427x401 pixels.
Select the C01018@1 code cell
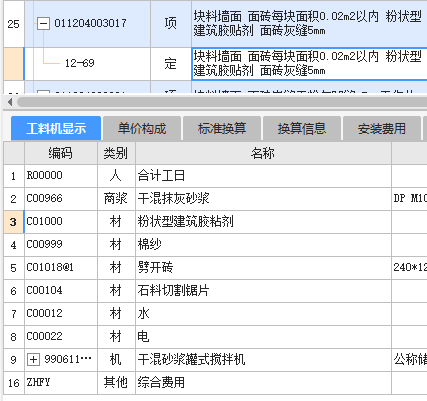tap(61, 268)
